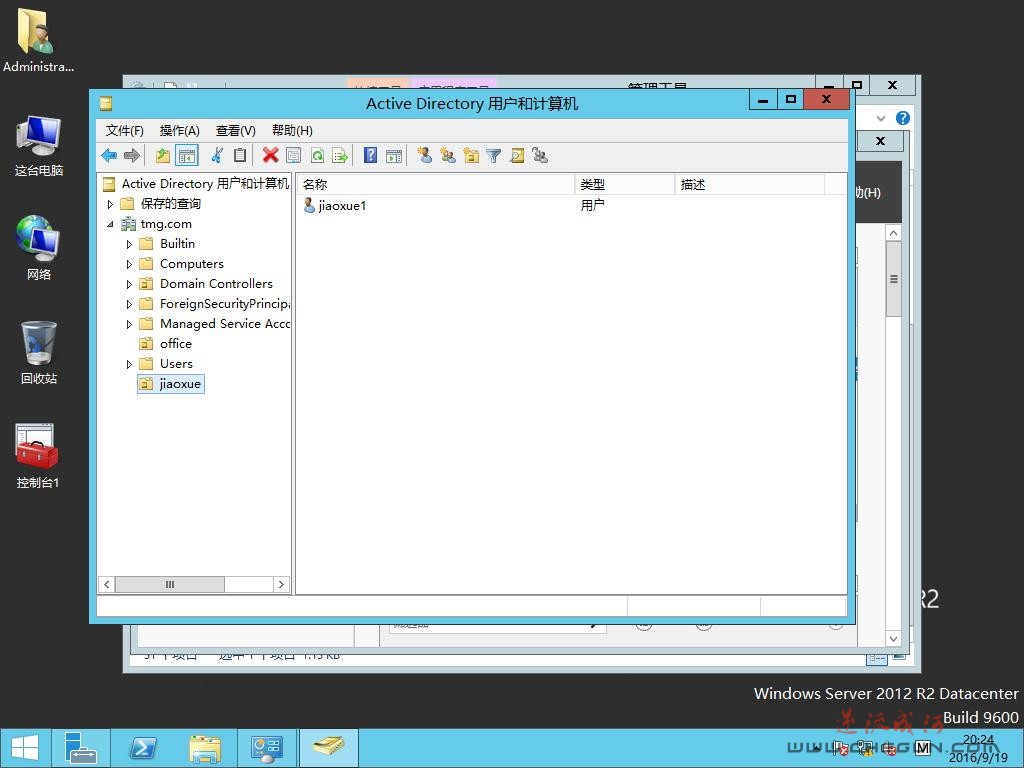Click the Forward arrow in the toolbar

point(132,155)
